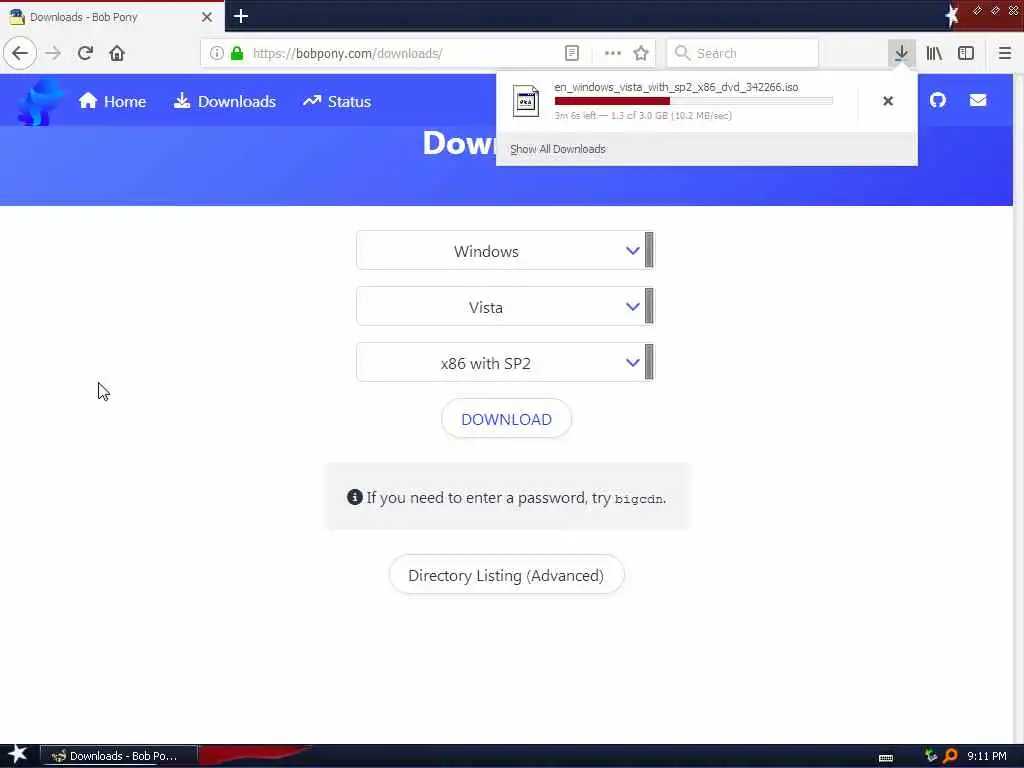Focus the browser Search field
The image size is (1024, 768).
(743, 53)
